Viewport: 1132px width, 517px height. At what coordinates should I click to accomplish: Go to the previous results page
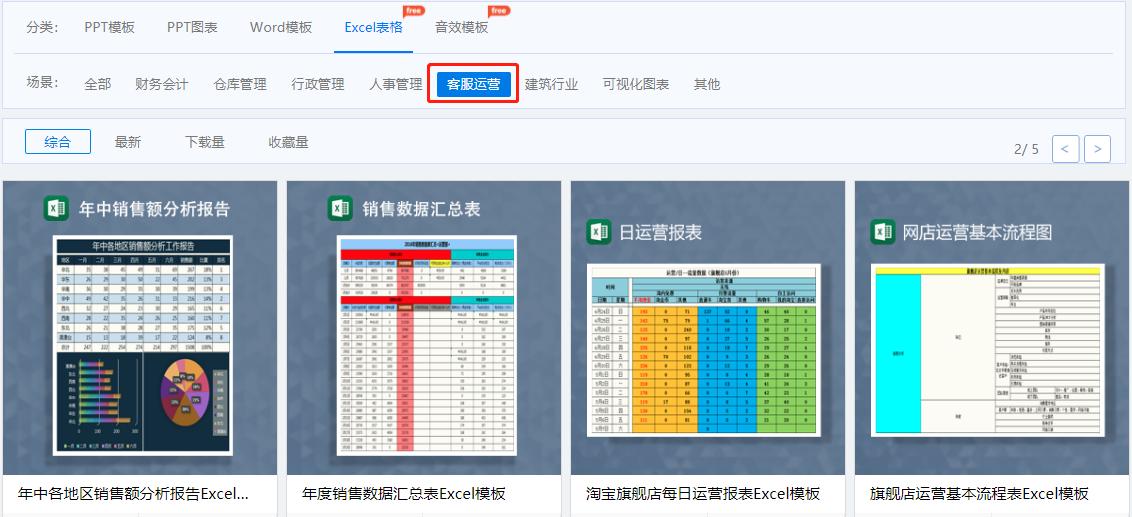click(x=1066, y=149)
